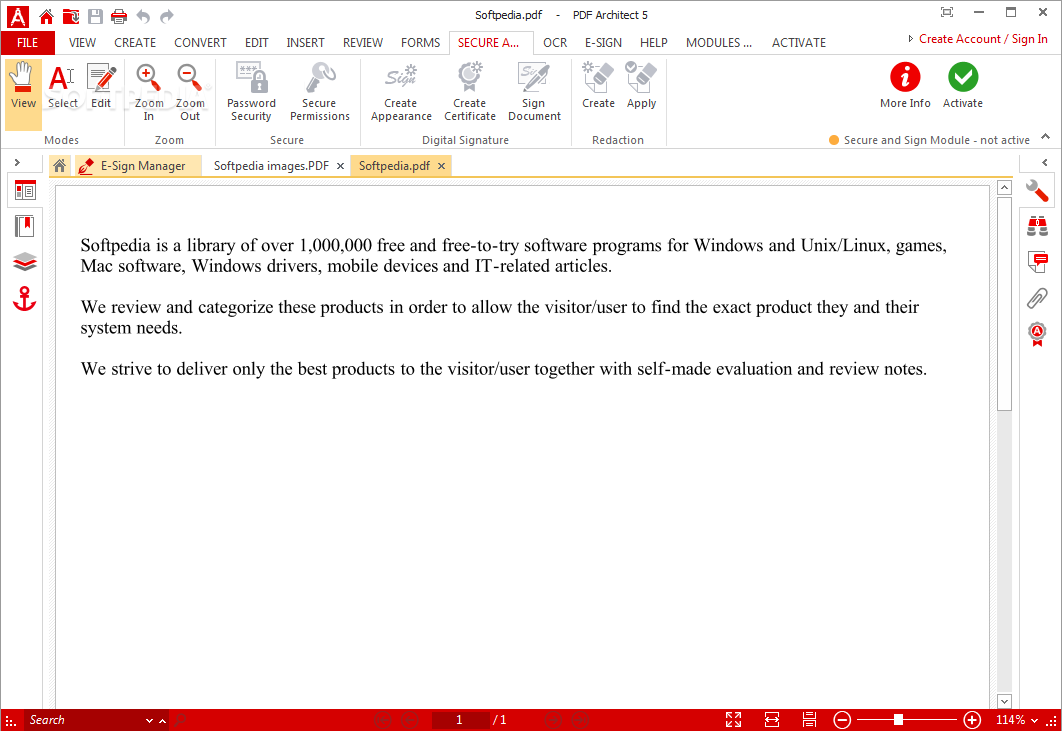Screen dimensions: 1062x731
Task: Click Apply redaction
Action: (641, 86)
